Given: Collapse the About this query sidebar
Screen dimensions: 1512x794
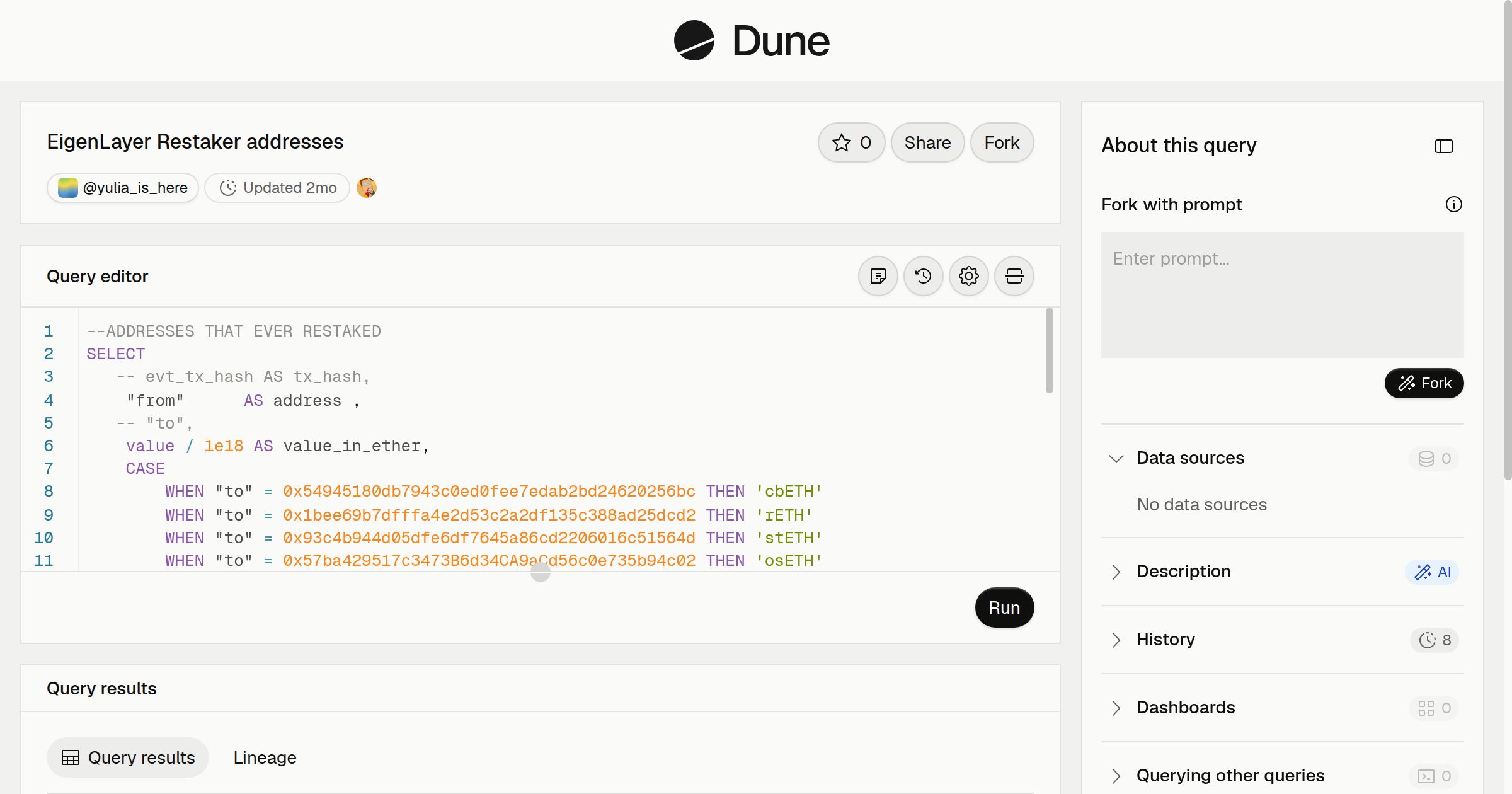Looking at the screenshot, I should [x=1443, y=146].
